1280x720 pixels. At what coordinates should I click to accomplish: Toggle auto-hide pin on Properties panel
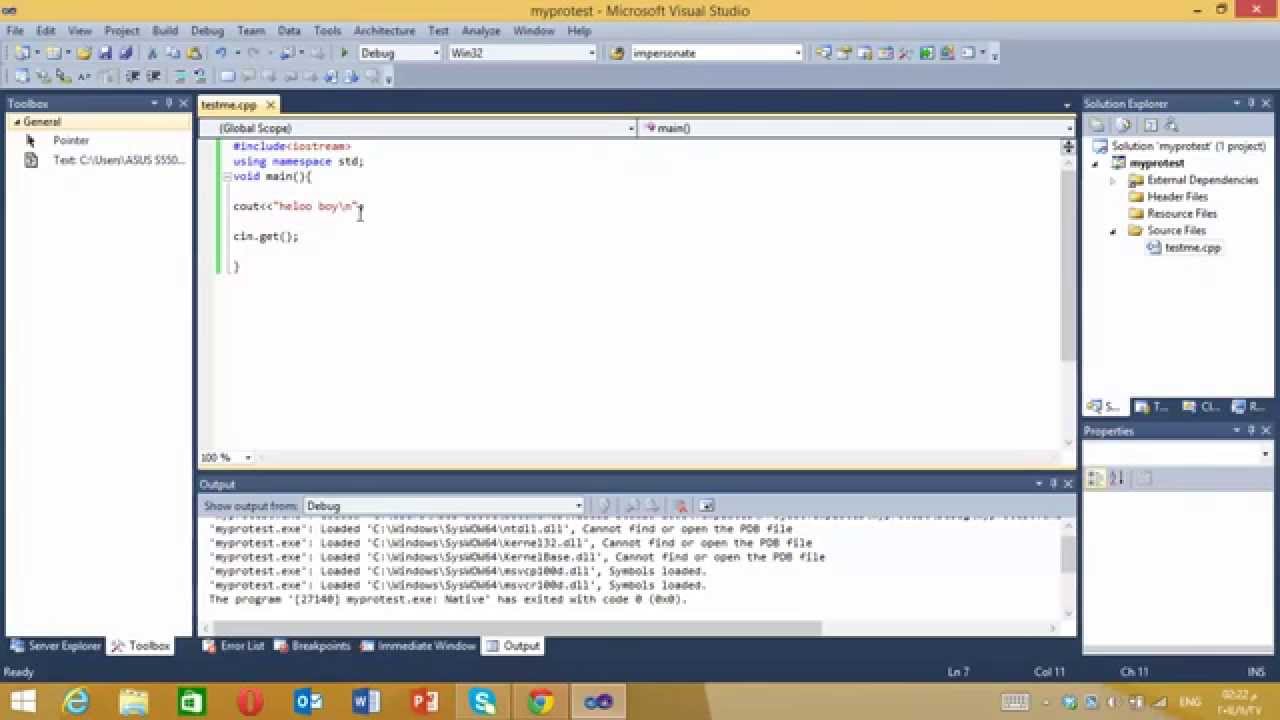pos(1251,431)
